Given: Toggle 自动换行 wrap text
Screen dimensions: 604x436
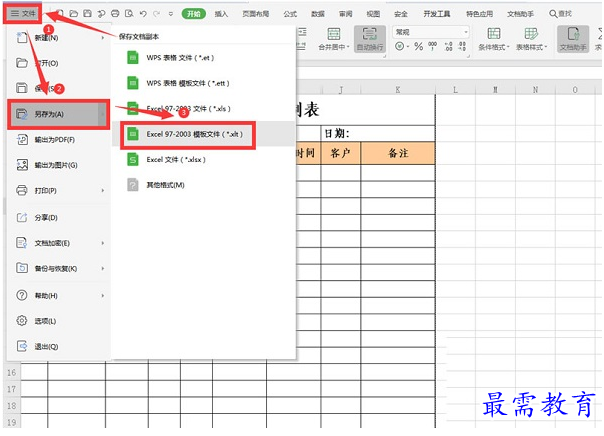Looking at the screenshot, I should point(370,39).
